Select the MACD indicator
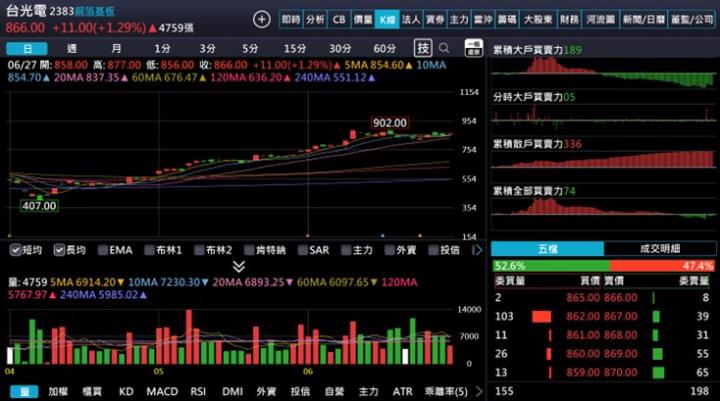The width and height of the screenshot is (720, 401). click(x=162, y=391)
